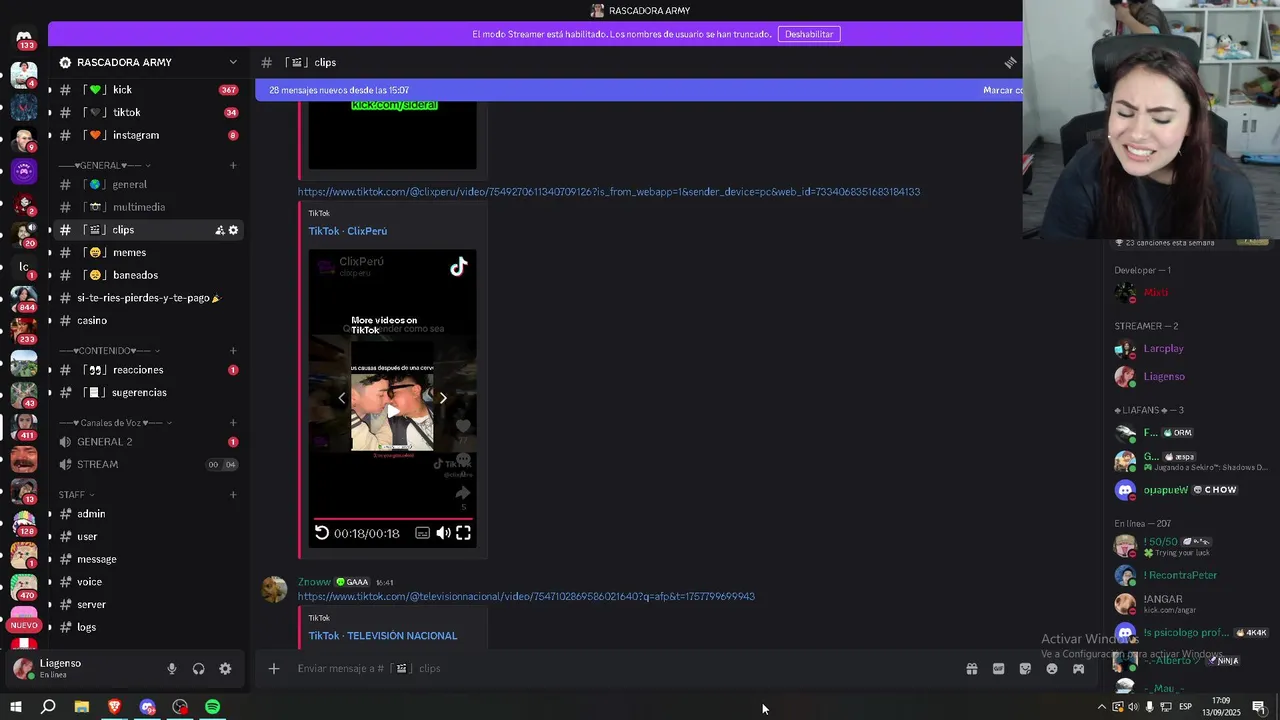Replay the ClixPerú TikTok video

coord(322,533)
